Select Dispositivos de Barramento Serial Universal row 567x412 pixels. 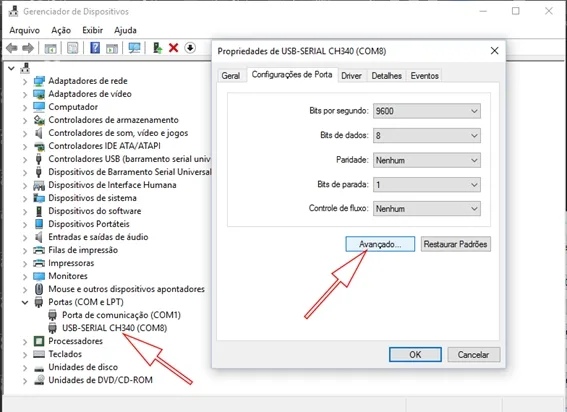pos(130,172)
